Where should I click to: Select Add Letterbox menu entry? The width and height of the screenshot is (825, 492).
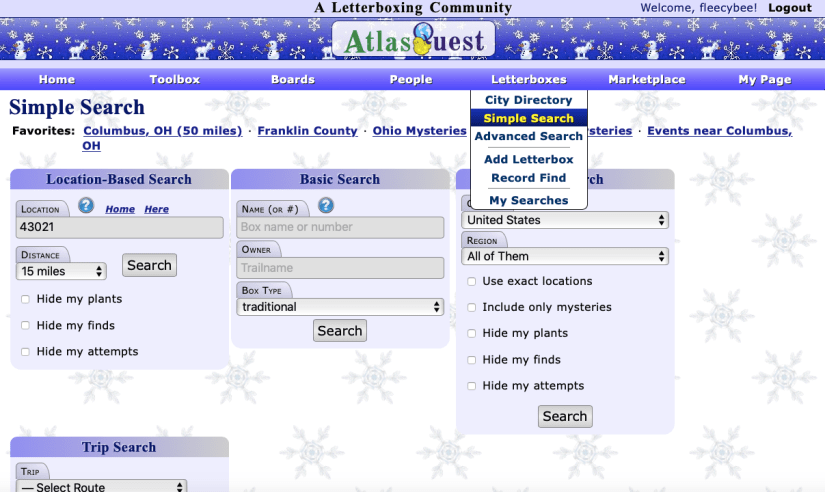pyautogui.click(x=528, y=159)
